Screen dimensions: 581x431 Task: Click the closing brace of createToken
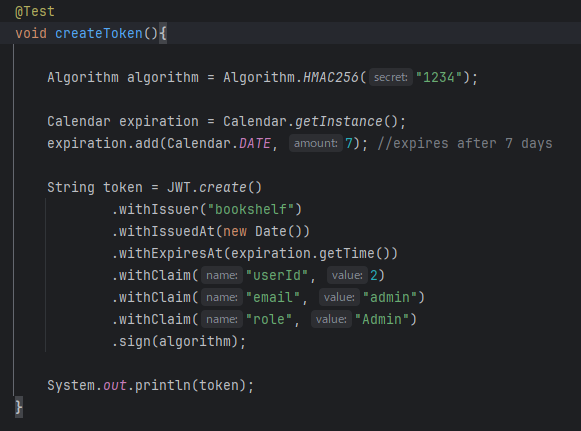[x=19, y=407]
